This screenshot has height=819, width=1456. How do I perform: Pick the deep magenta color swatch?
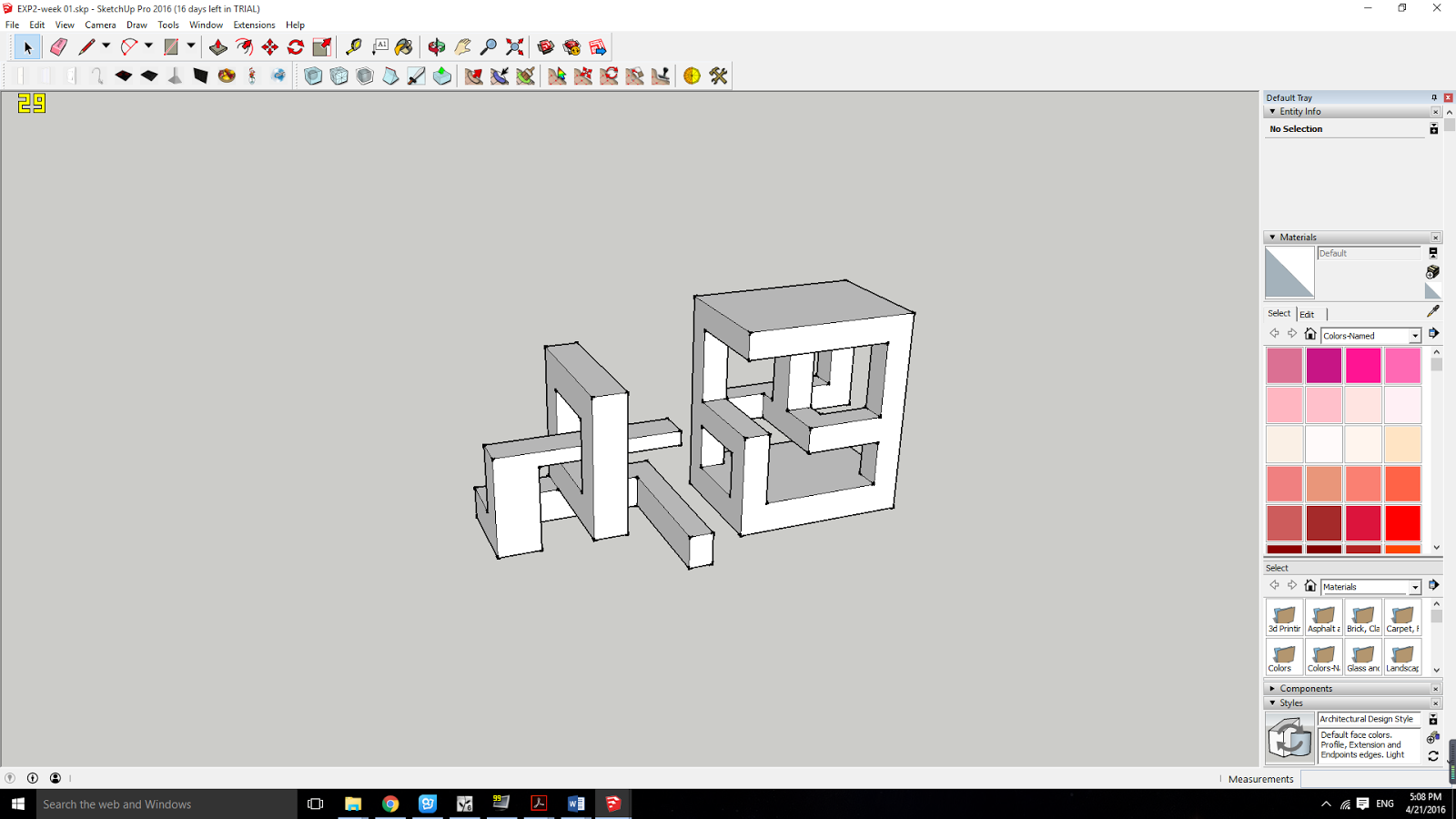pyautogui.click(x=1324, y=365)
